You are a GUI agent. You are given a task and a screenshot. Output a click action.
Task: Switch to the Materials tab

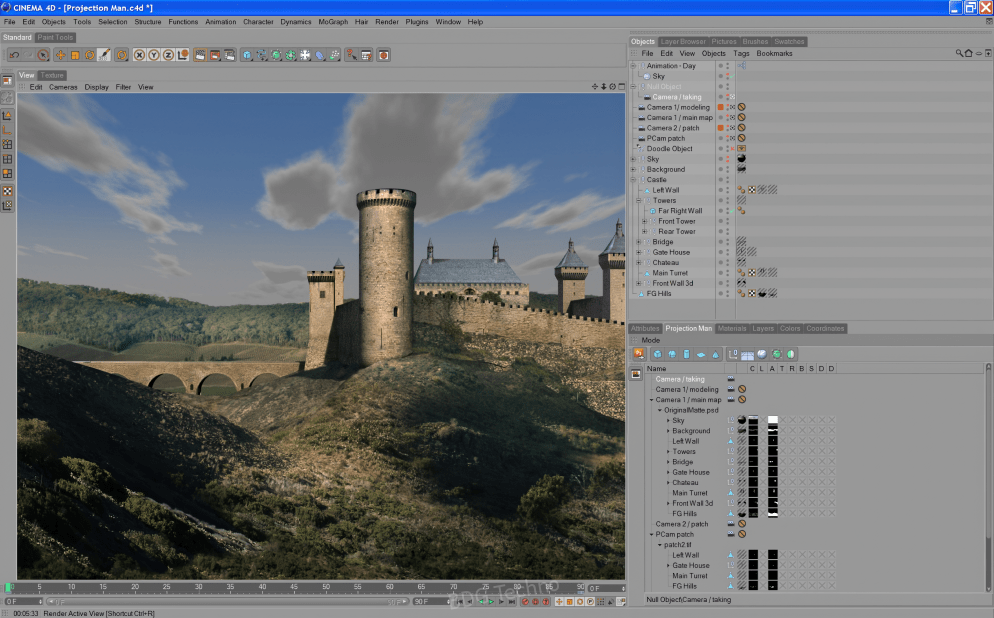pos(732,328)
